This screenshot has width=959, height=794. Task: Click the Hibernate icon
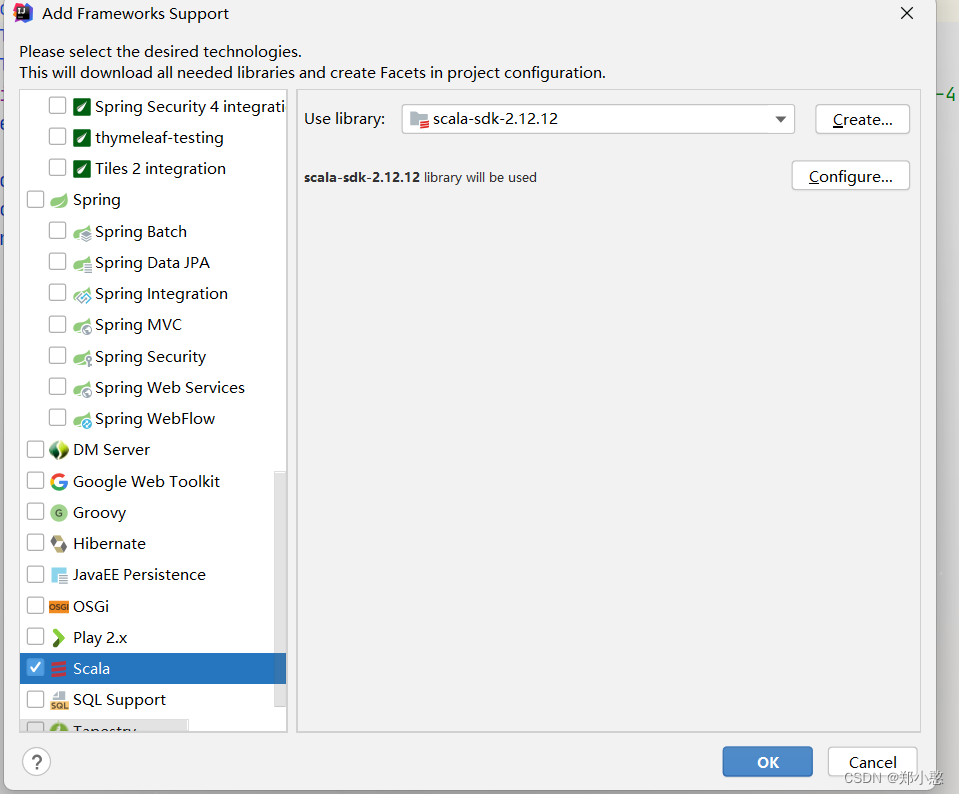(x=59, y=544)
